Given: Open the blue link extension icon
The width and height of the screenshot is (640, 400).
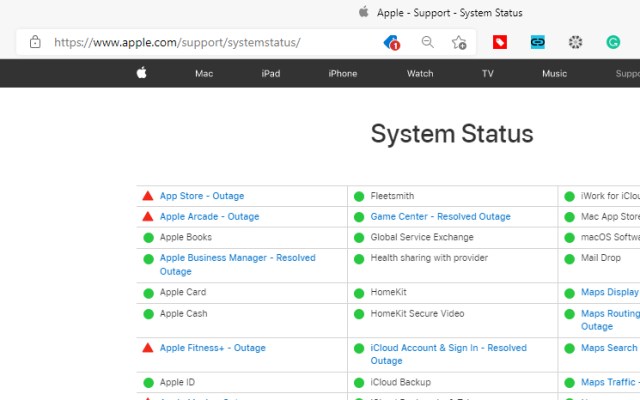Looking at the screenshot, I should (x=538, y=42).
